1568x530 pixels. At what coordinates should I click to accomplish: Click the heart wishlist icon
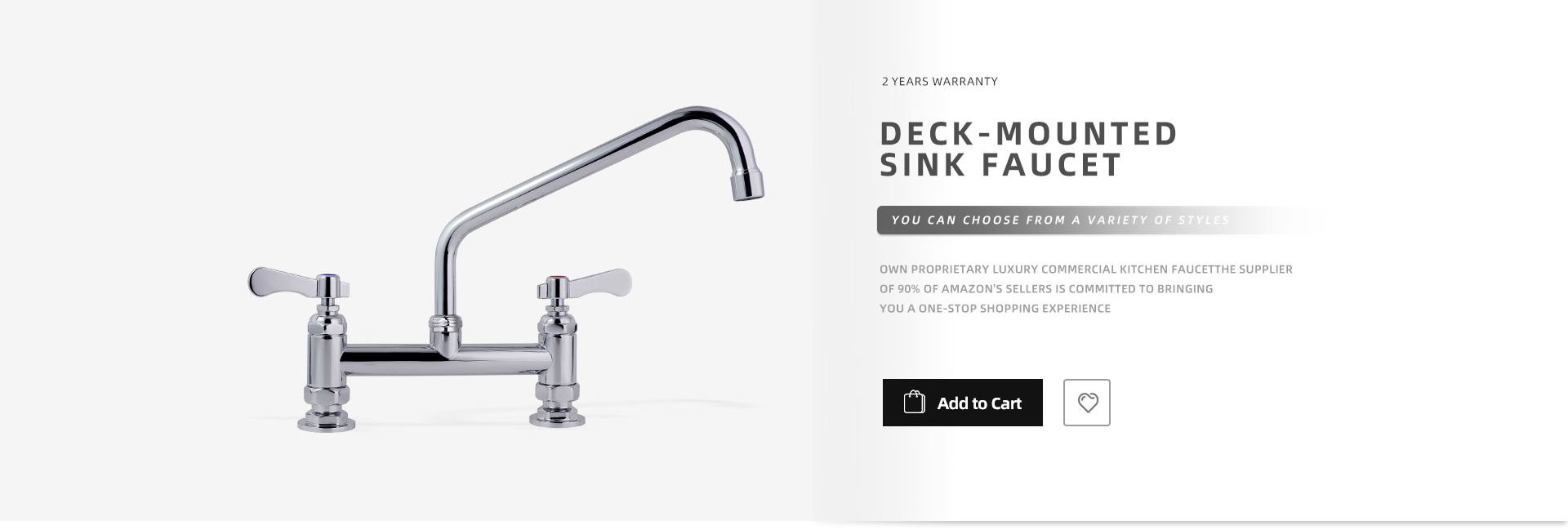click(1087, 403)
